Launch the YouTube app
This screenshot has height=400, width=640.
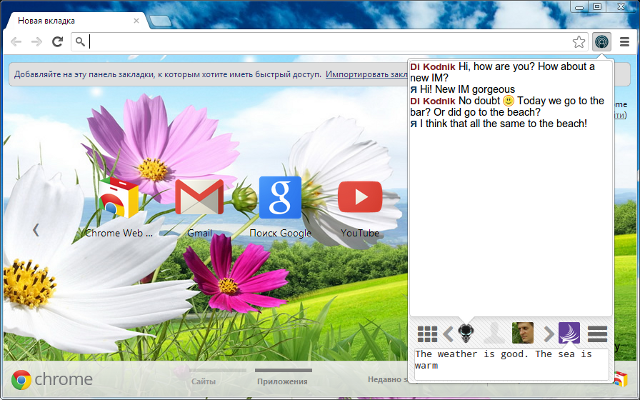coord(360,198)
